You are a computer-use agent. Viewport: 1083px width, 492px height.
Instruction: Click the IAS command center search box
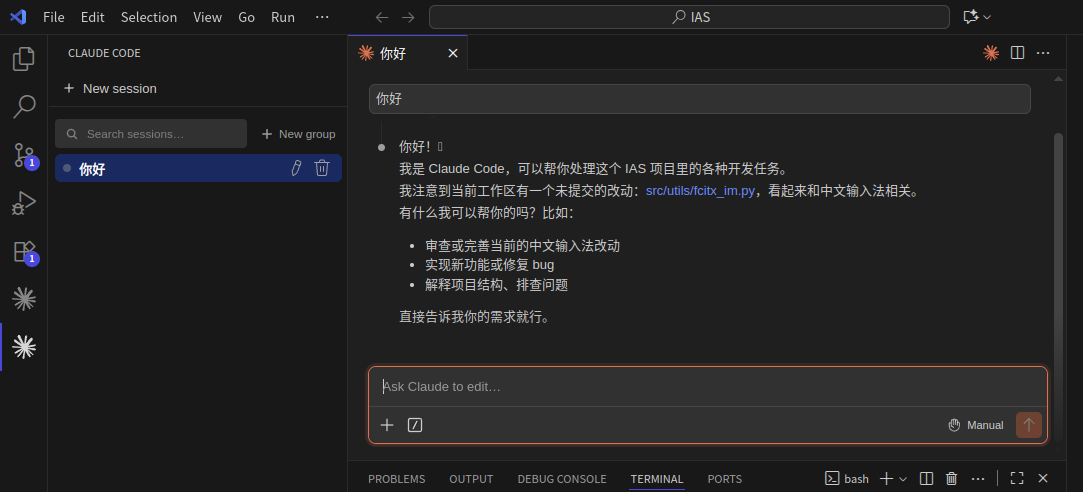[x=689, y=17]
